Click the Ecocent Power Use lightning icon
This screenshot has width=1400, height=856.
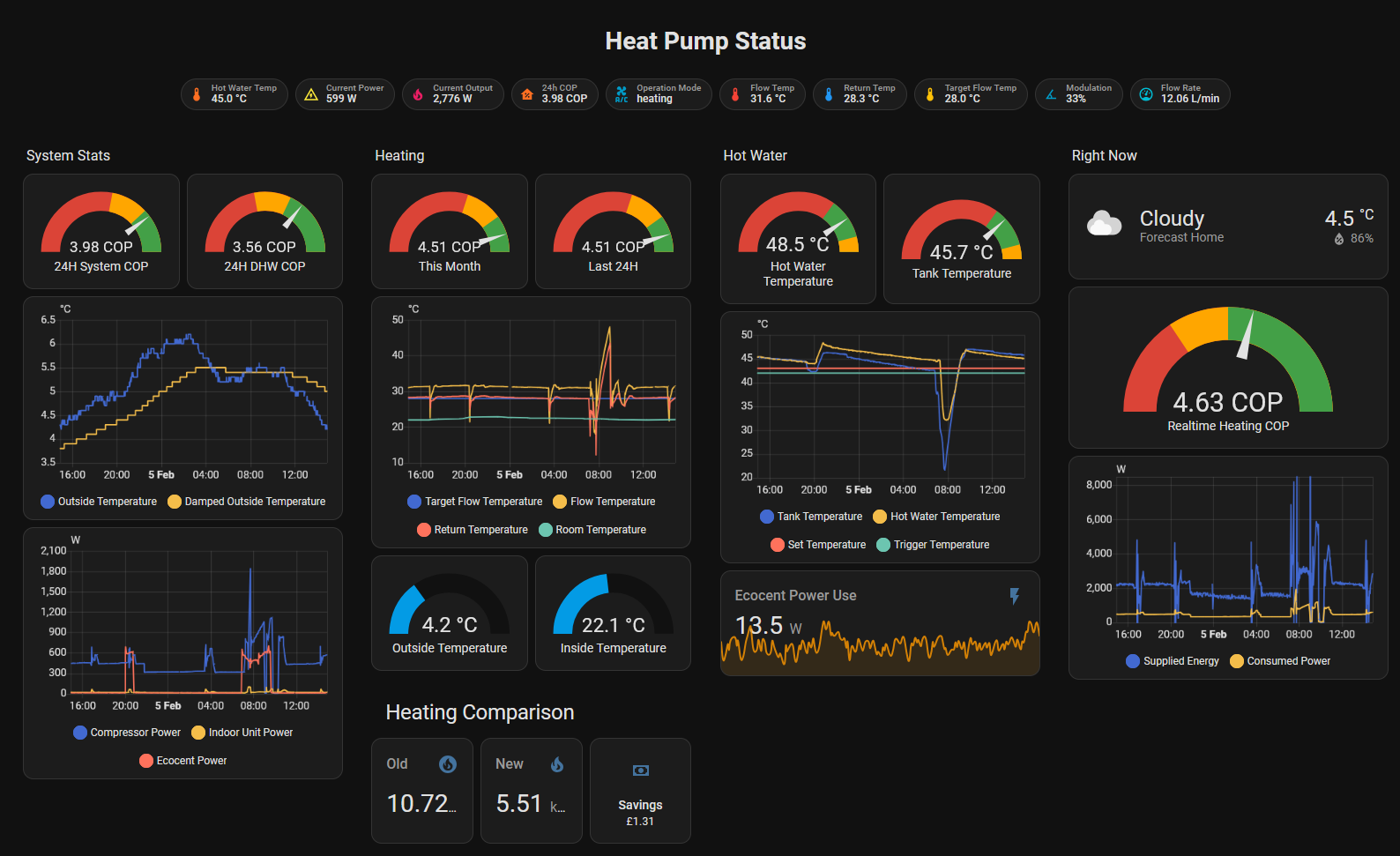(x=1015, y=596)
